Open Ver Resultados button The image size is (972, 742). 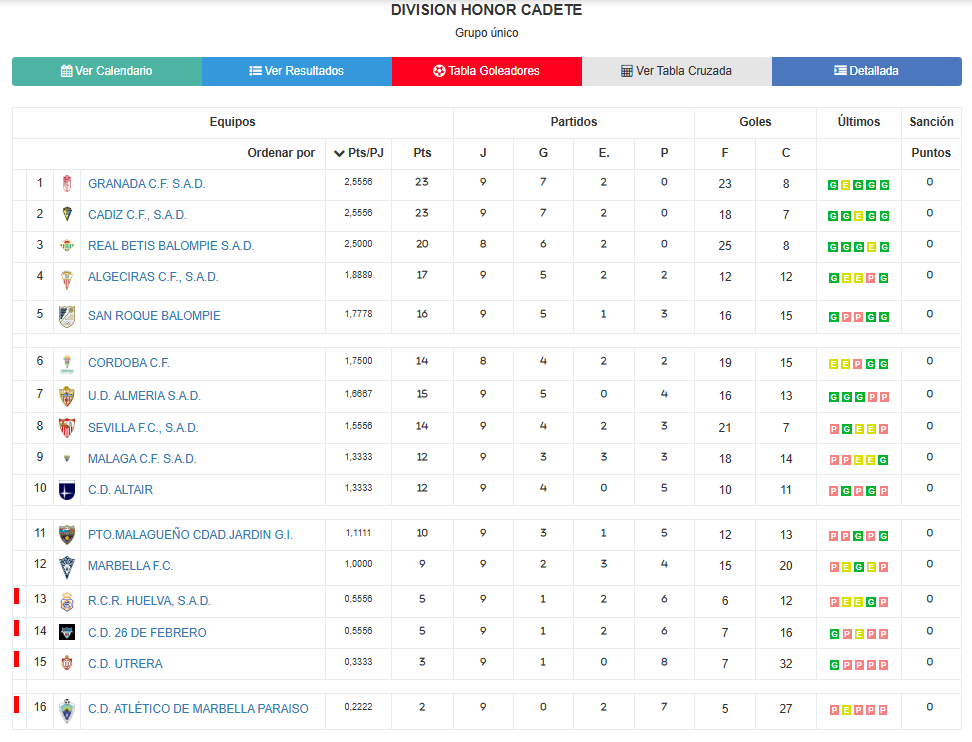(297, 71)
